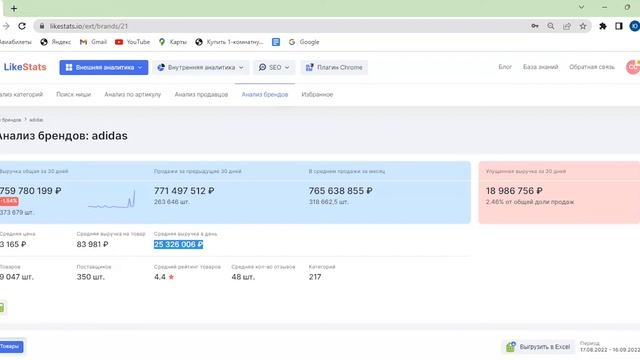Select average reviews value 48 шт.
This screenshot has width=640, height=360.
[x=243, y=277]
